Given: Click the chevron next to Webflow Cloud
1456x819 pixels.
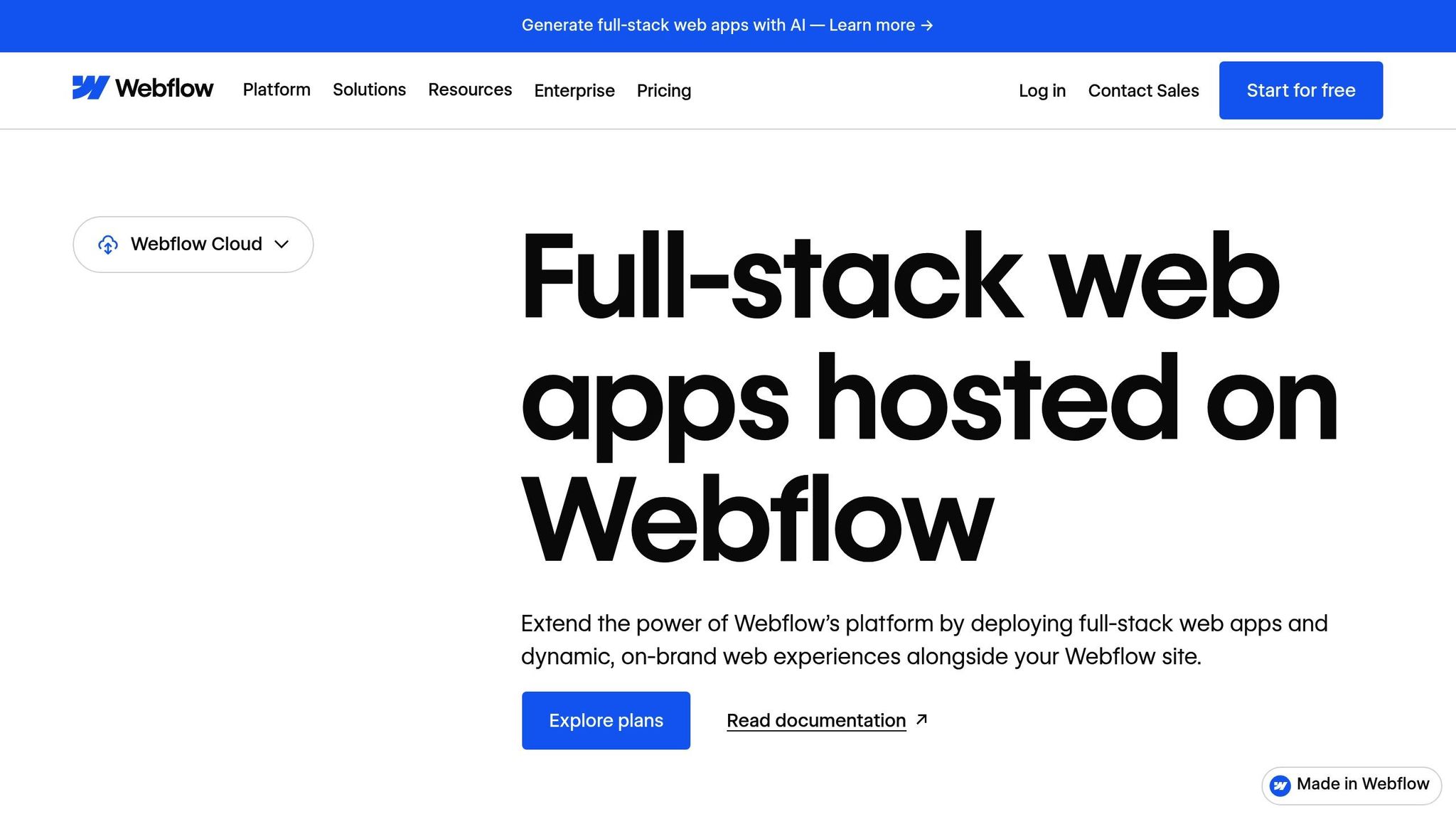Looking at the screenshot, I should coord(282,245).
